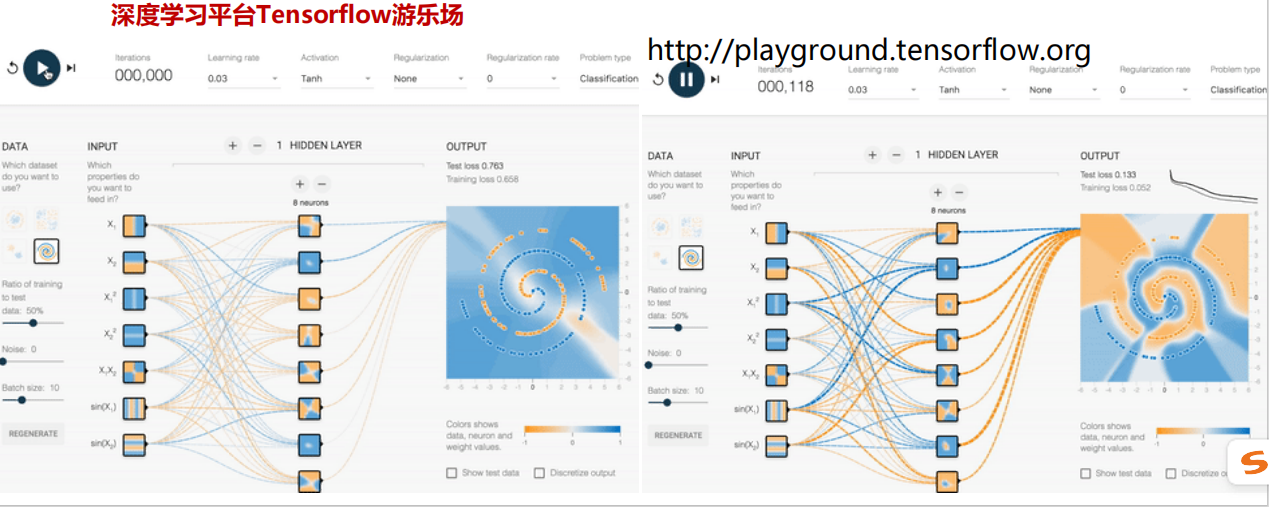
Task: Open Activation Tanh dropdown in left playground
Action: click(336, 78)
